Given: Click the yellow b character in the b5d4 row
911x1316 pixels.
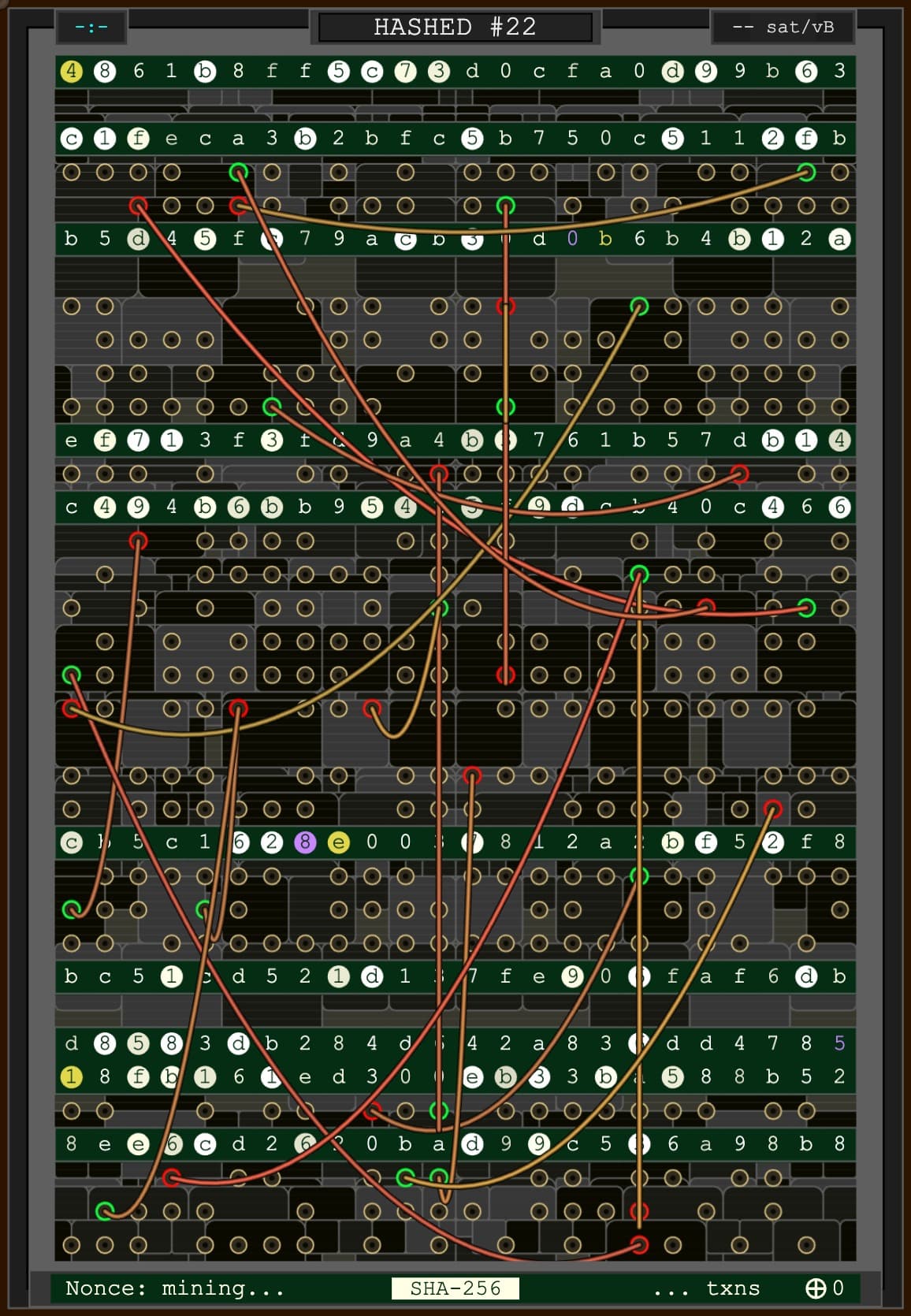Looking at the screenshot, I should click(605, 239).
